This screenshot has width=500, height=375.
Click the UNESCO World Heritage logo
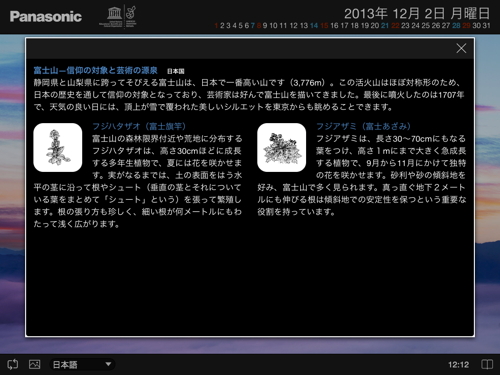click(x=118, y=17)
